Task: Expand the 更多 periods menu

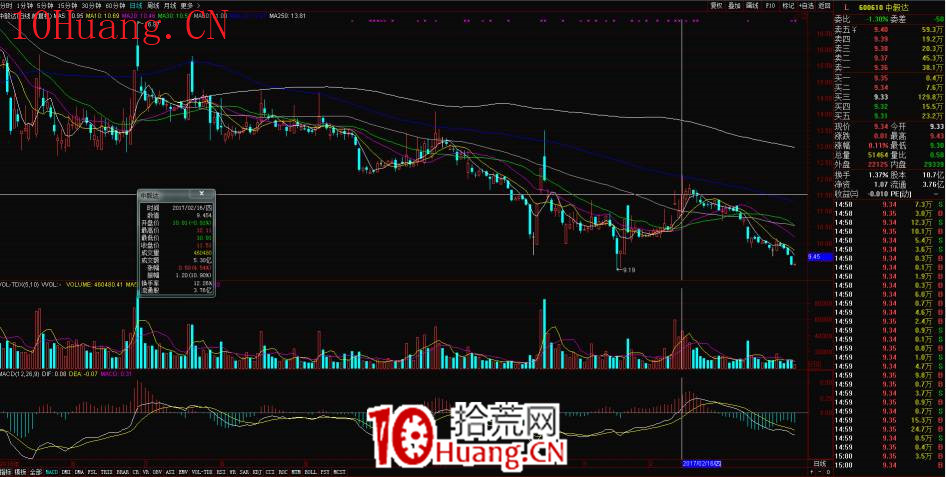Action: pos(189,5)
